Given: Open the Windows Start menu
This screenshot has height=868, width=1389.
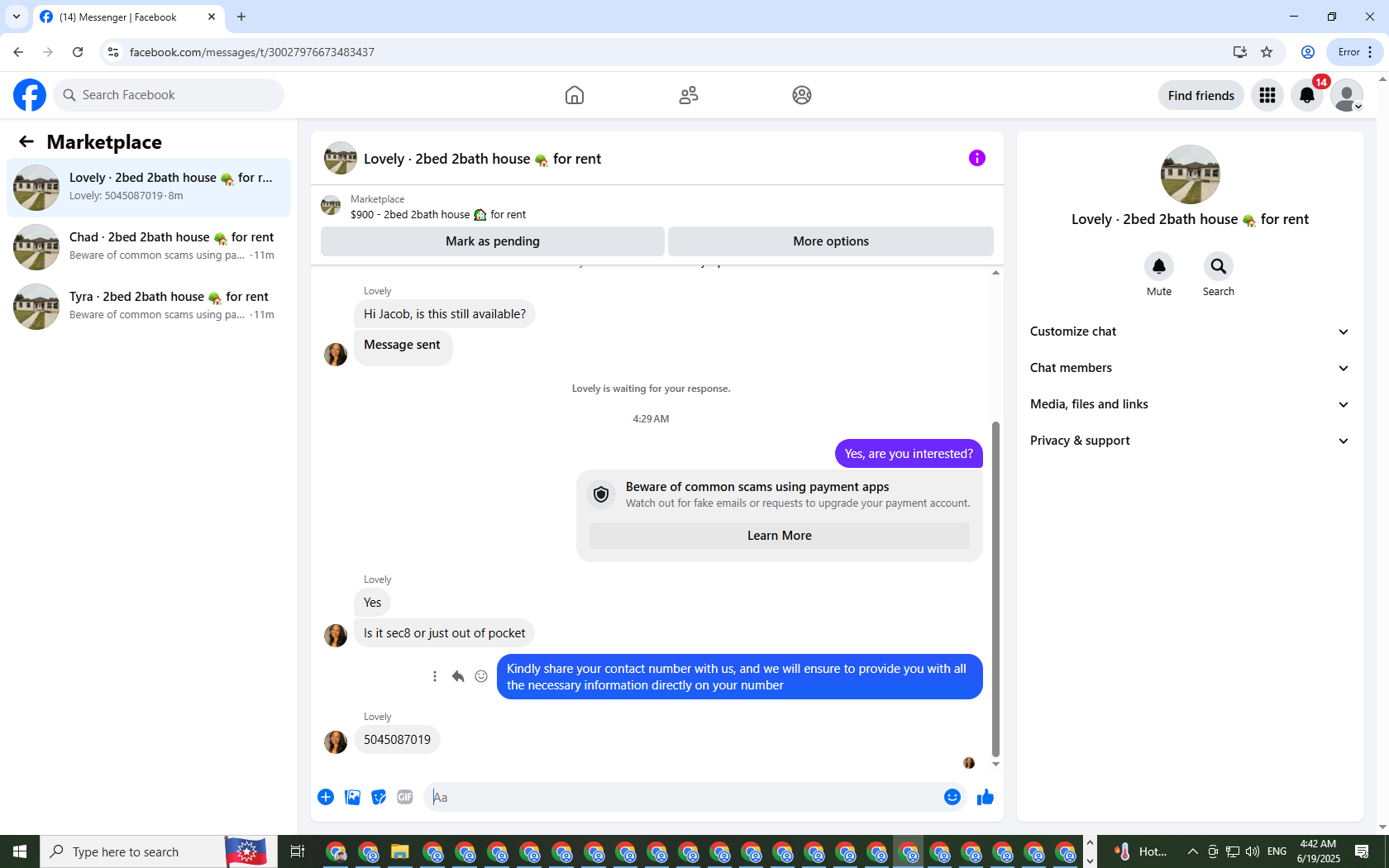Looking at the screenshot, I should (20, 851).
